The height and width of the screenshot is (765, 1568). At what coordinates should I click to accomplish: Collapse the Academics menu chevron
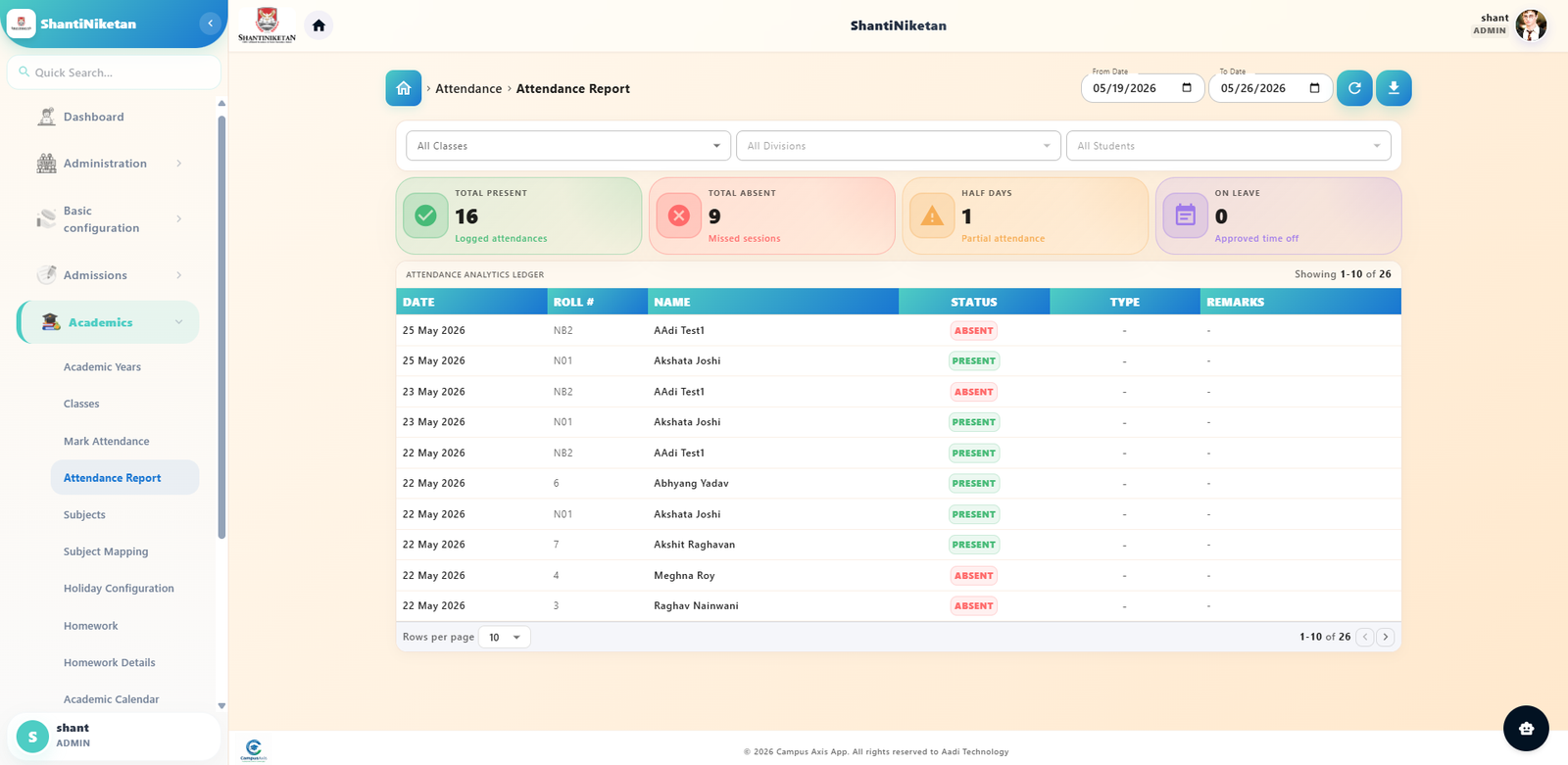pos(178,322)
